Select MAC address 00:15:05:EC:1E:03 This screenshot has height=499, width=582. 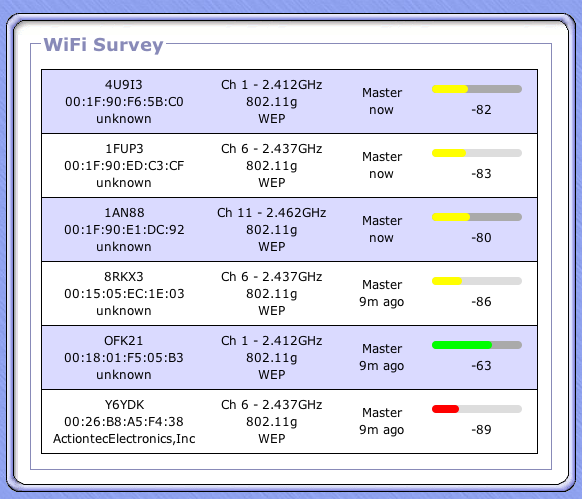pyautogui.click(x=124, y=294)
